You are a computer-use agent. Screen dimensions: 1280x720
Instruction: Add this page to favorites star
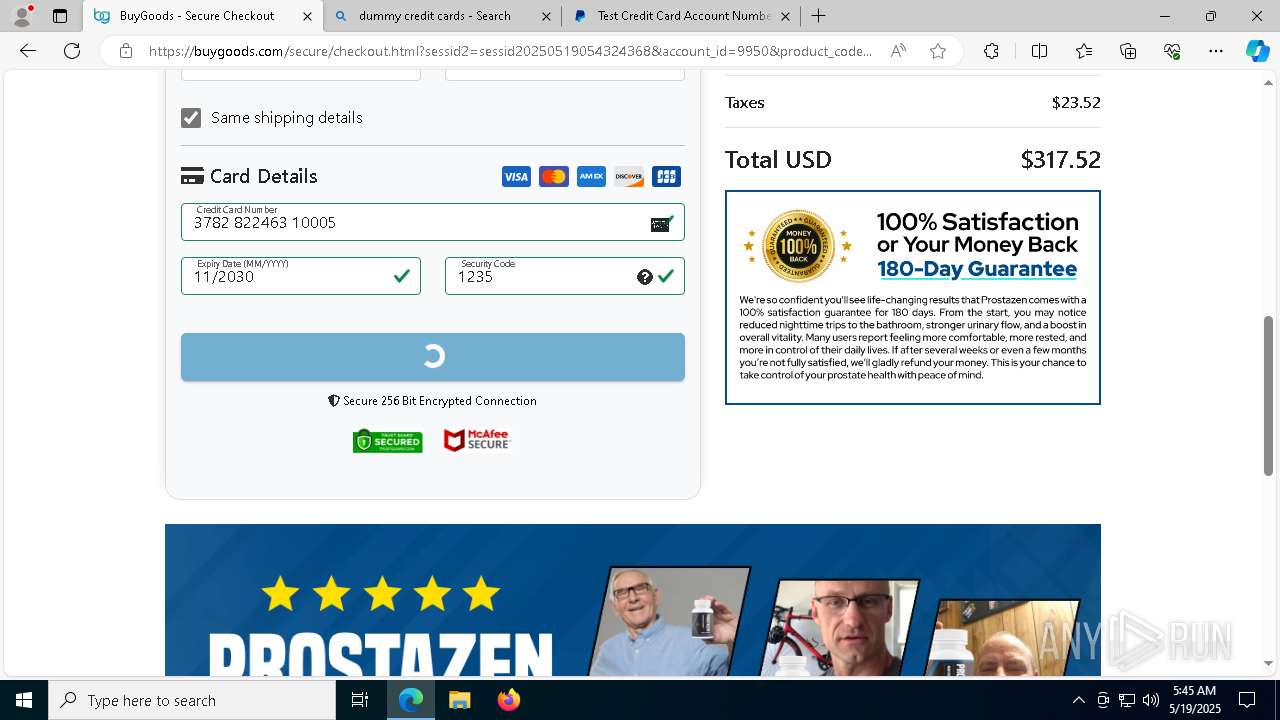click(938, 51)
